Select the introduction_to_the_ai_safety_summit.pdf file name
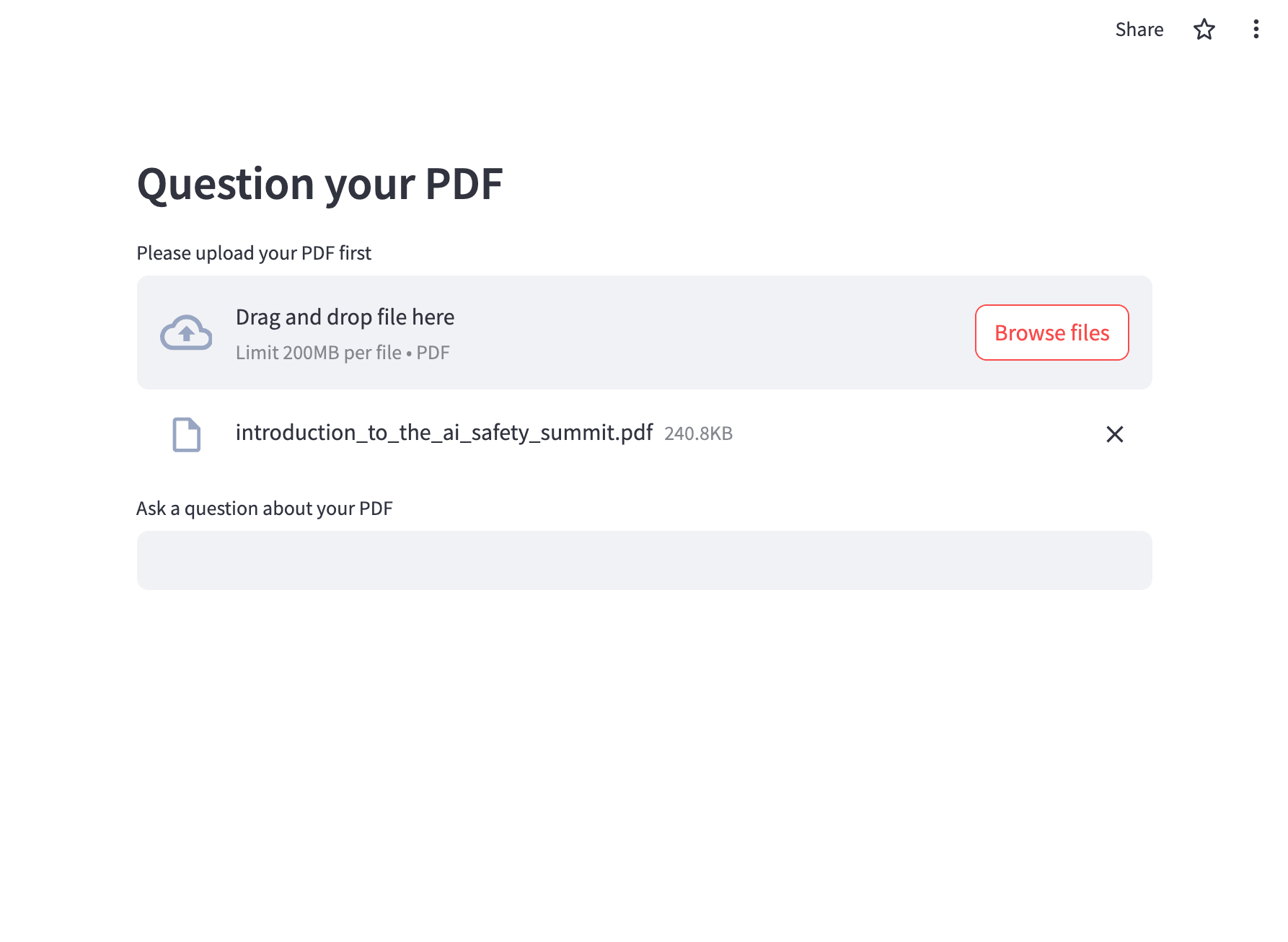Screen dimensions: 1288x942 click(444, 433)
